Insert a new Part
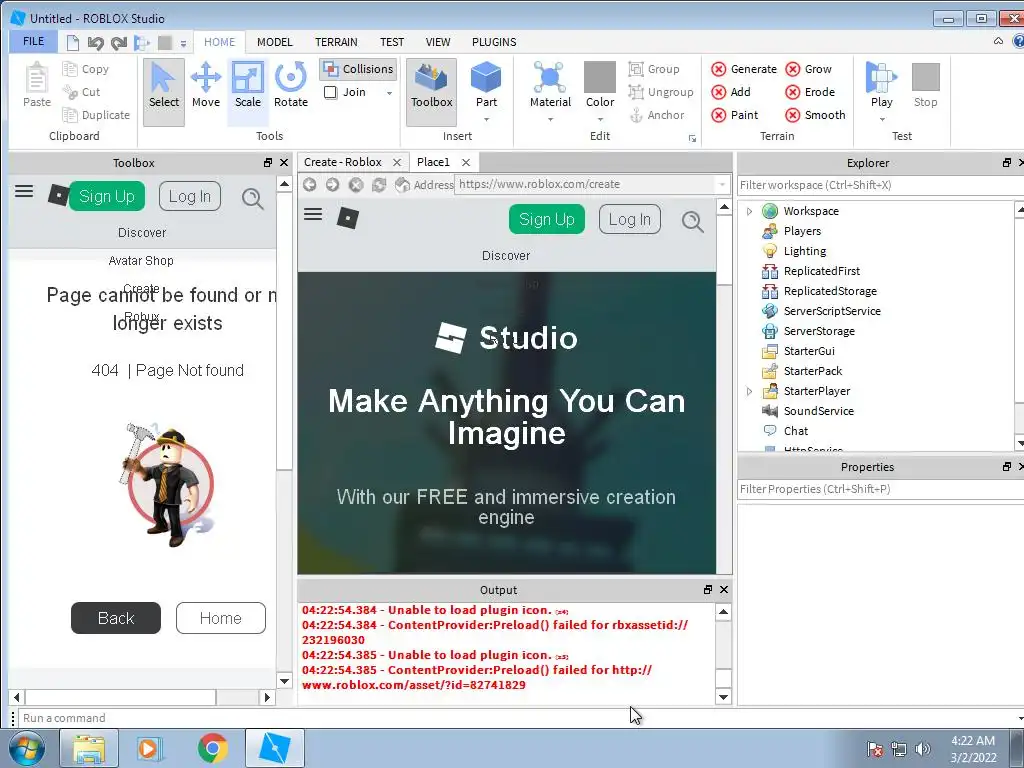The height and width of the screenshot is (768, 1024). click(486, 84)
